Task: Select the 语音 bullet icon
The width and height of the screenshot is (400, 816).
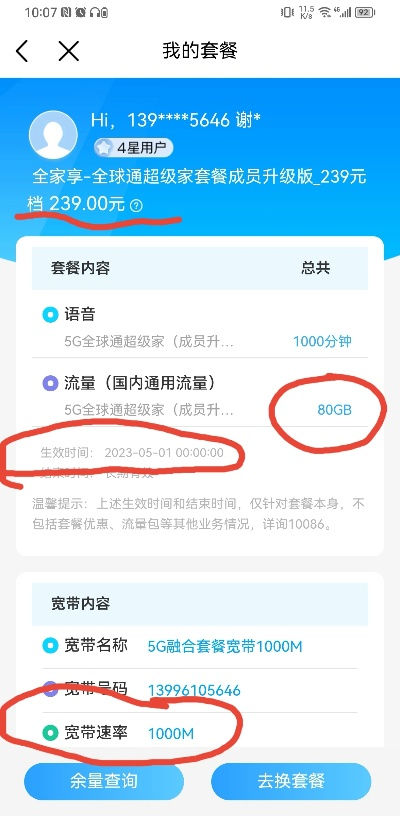Action: click(x=50, y=314)
